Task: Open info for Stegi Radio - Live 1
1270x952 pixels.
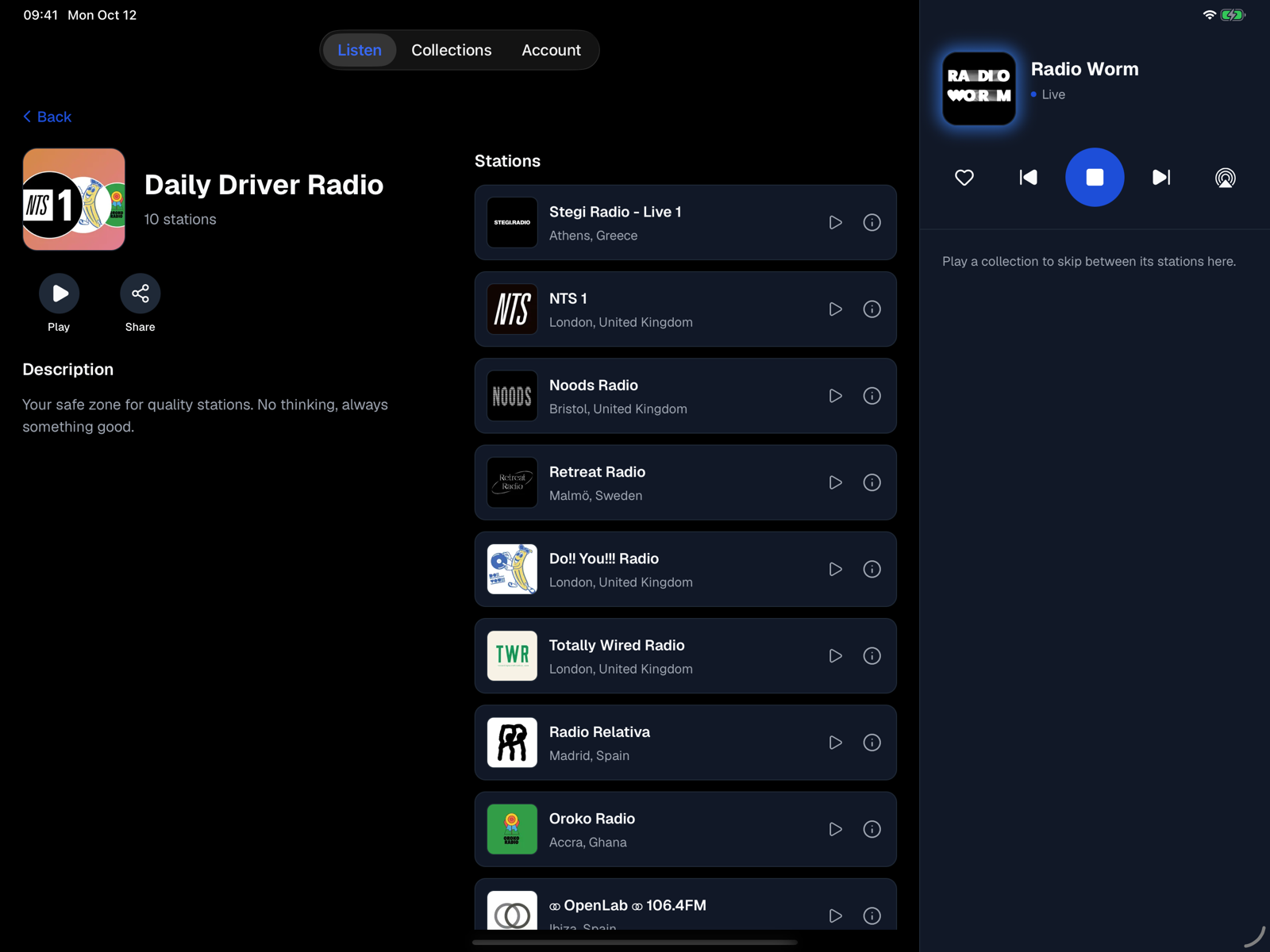Action: tap(872, 223)
